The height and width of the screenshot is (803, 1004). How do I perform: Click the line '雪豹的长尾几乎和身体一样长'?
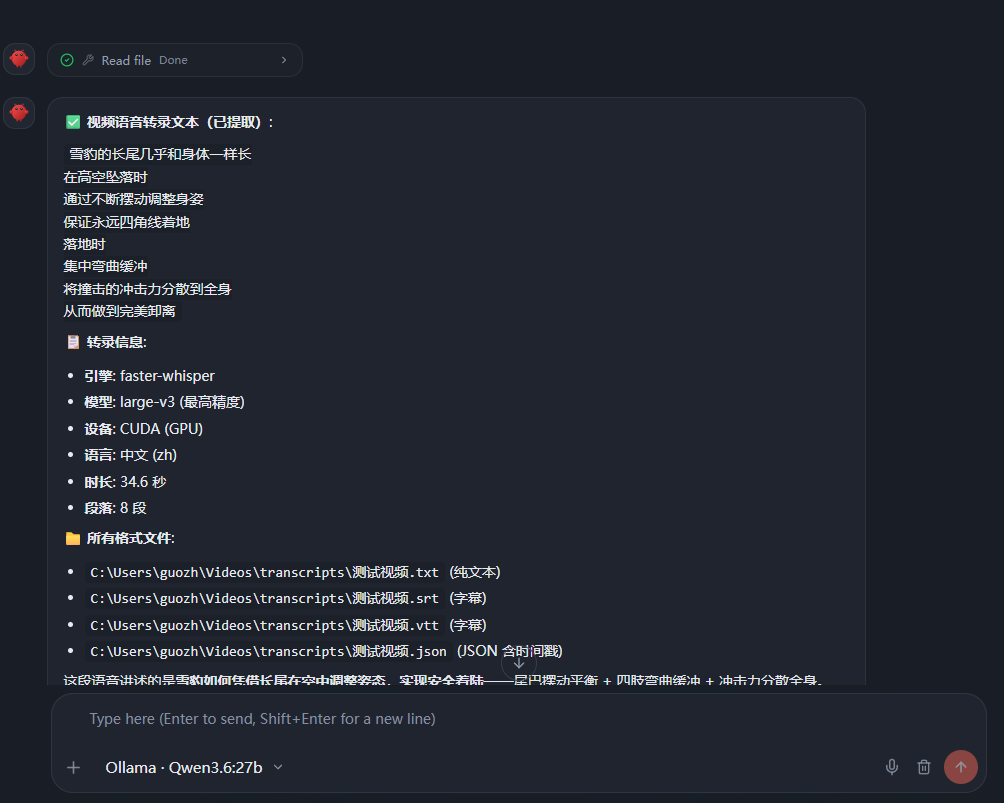tap(160, 154)
